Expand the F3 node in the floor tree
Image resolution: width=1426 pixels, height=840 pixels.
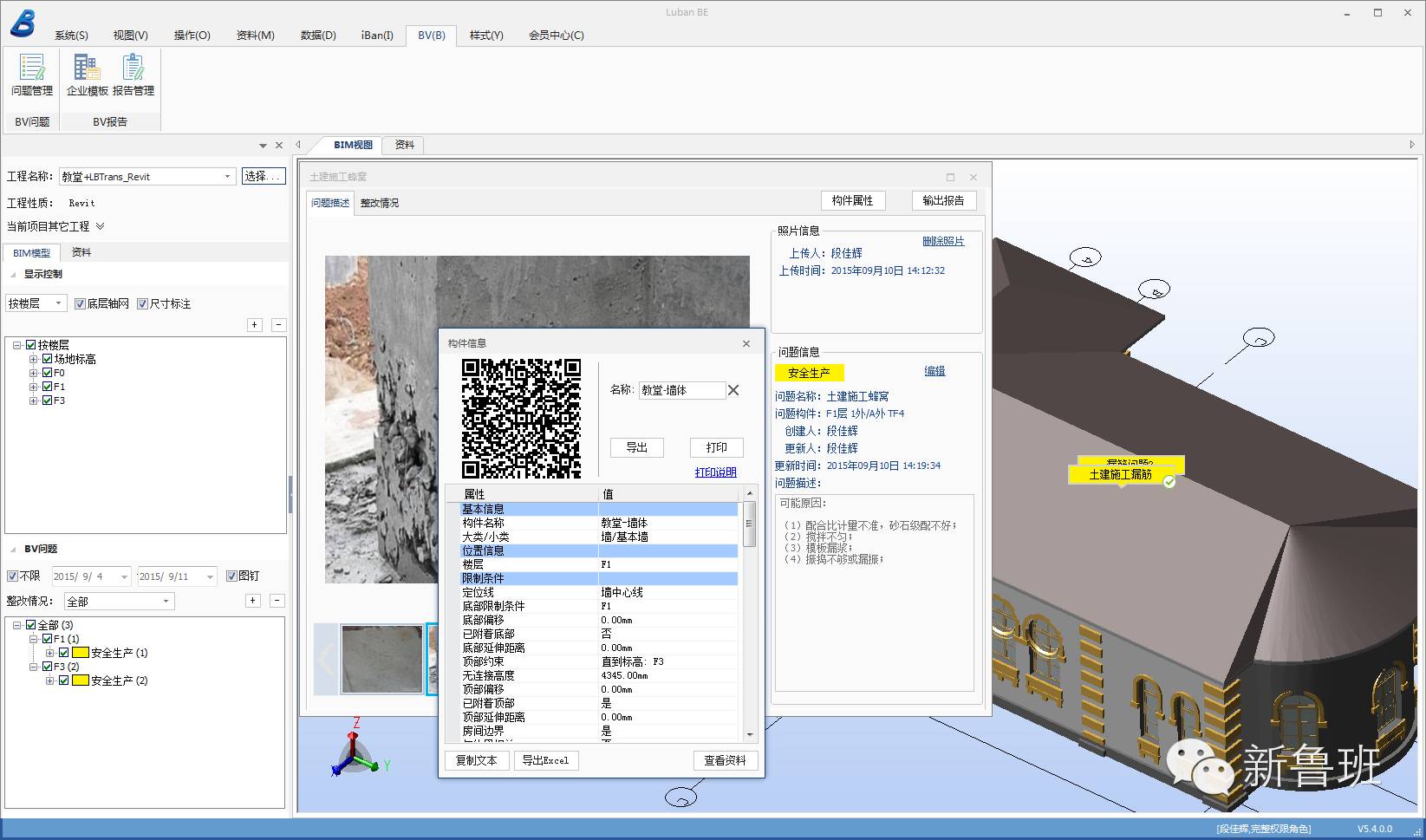tap(34, 400)
